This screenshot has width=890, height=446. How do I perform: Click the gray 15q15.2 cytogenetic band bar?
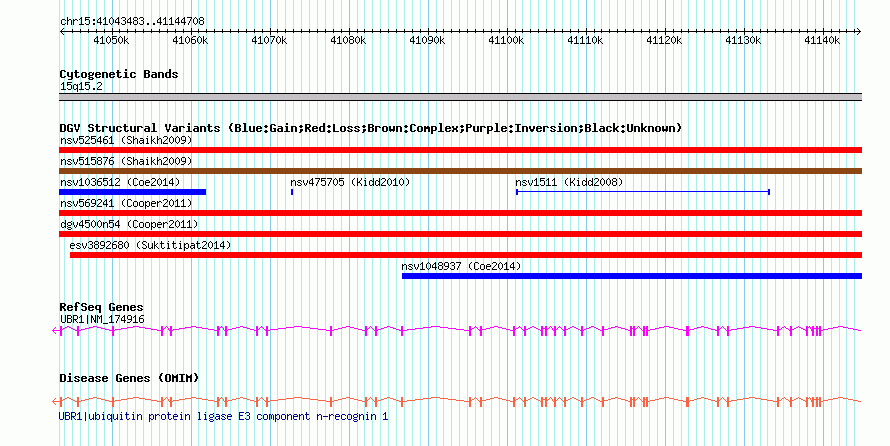point(460,97)
